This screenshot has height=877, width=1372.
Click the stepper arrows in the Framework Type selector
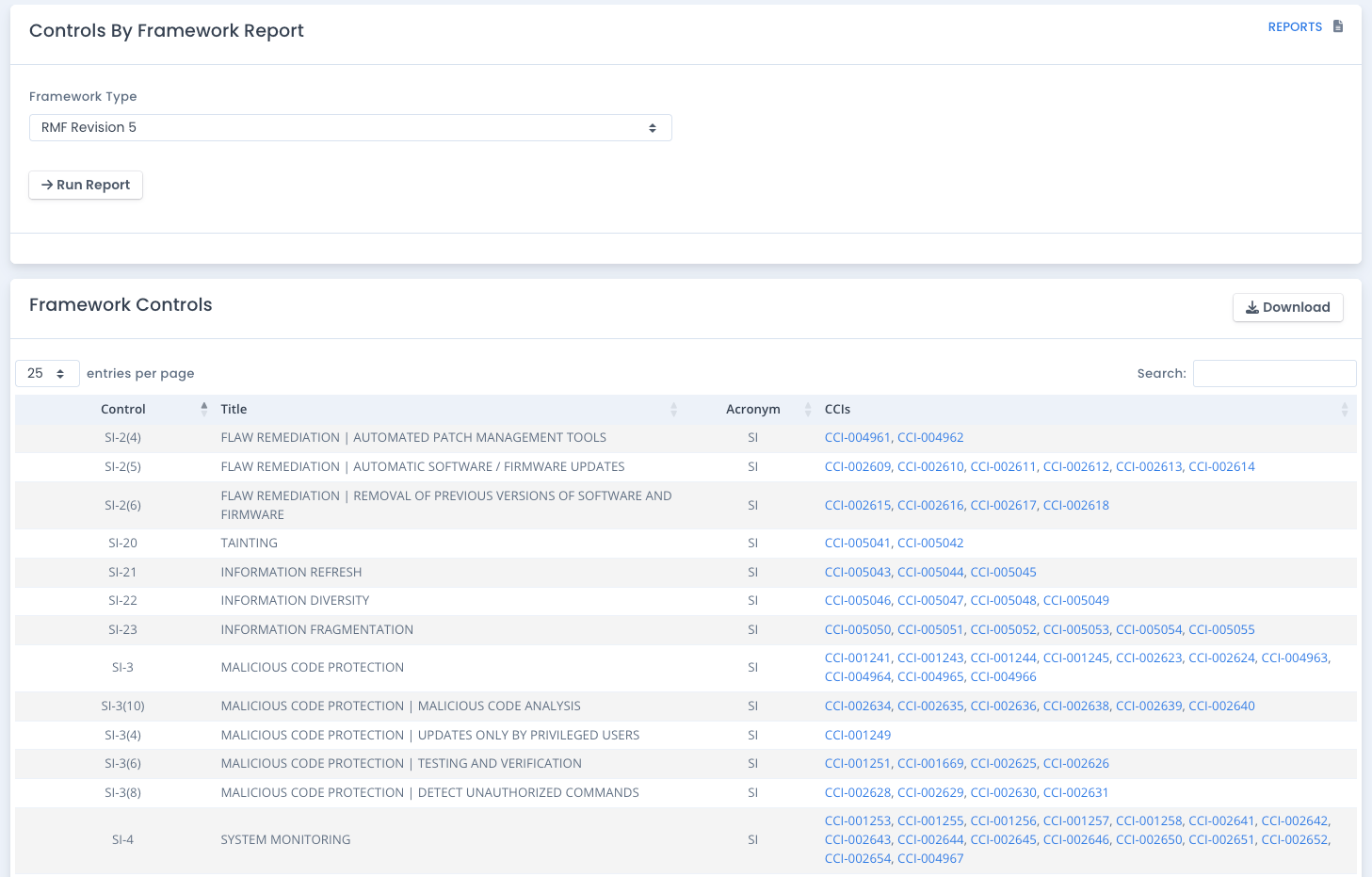pyautogui.click(x=654, y=127)
